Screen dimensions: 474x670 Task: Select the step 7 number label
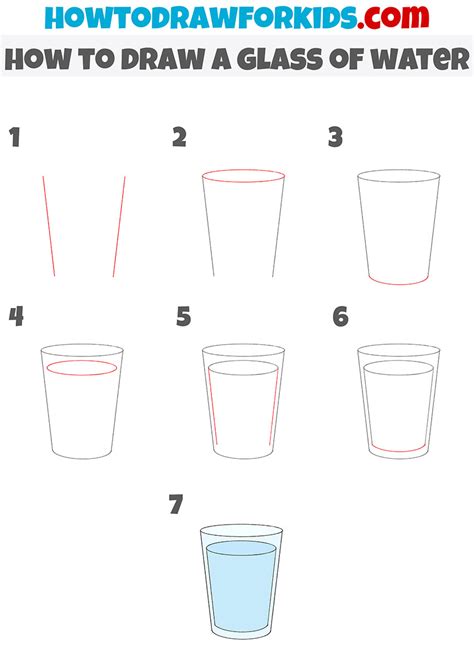point(176,504)
